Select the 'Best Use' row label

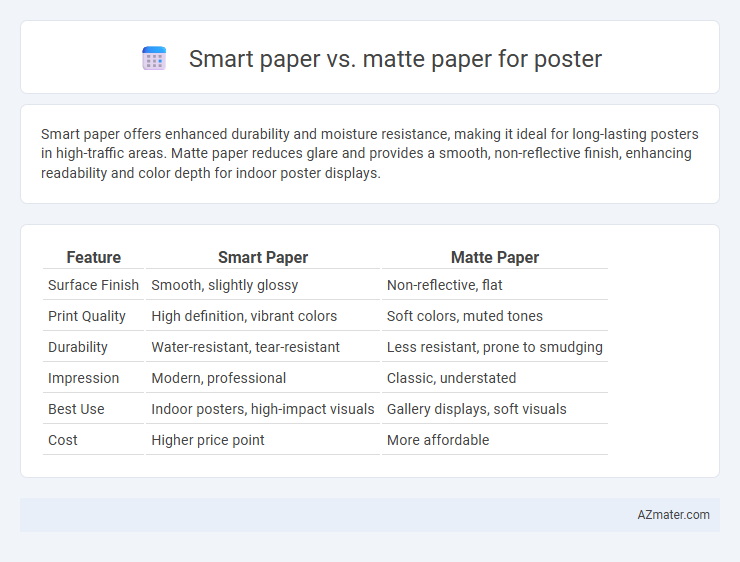click(76, 409)
